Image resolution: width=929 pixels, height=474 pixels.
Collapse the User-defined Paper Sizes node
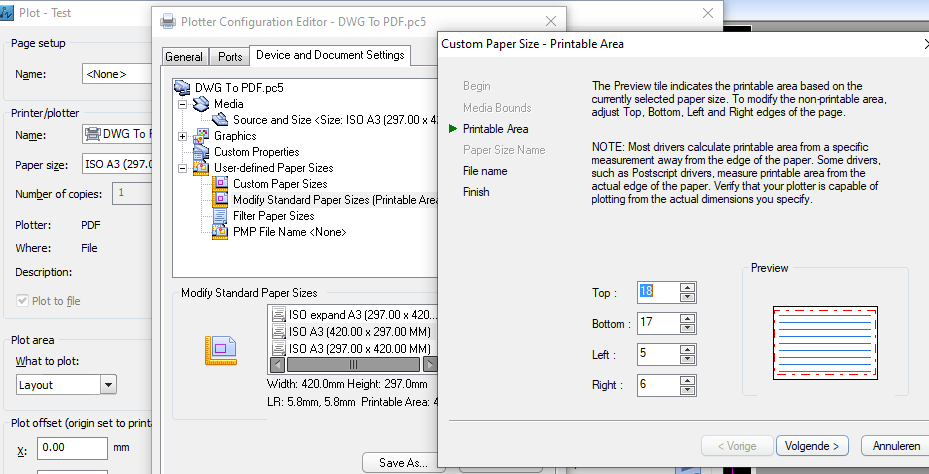point(182,168)
